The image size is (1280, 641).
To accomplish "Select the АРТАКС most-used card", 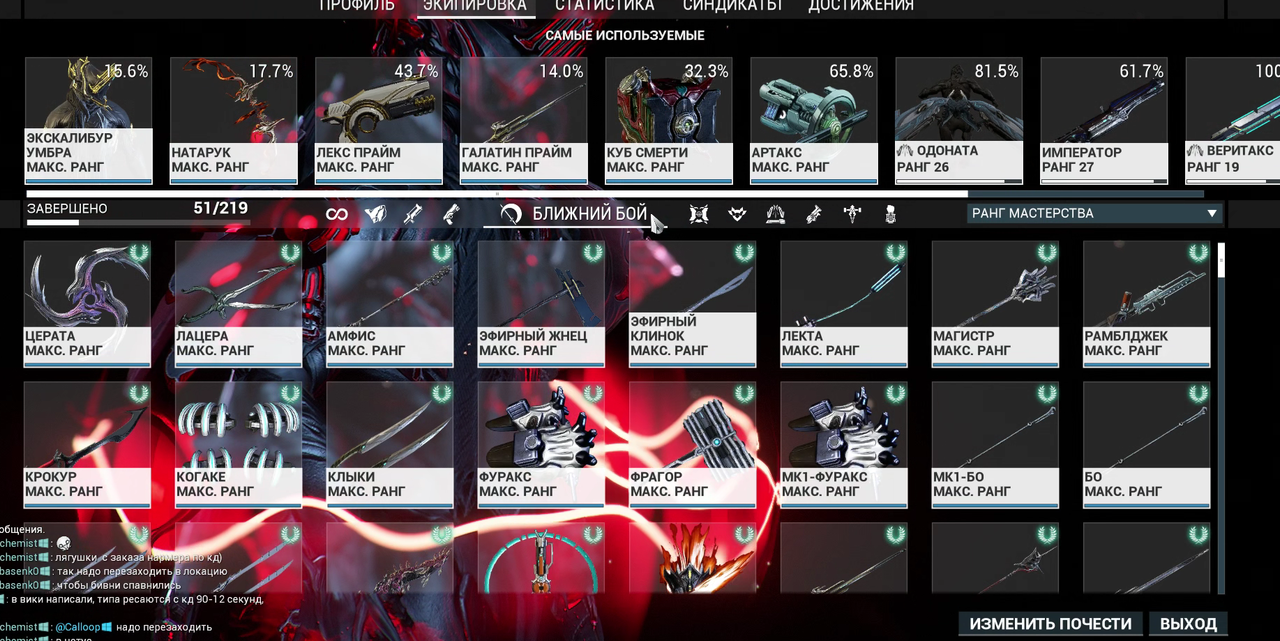I will point(813,121).
